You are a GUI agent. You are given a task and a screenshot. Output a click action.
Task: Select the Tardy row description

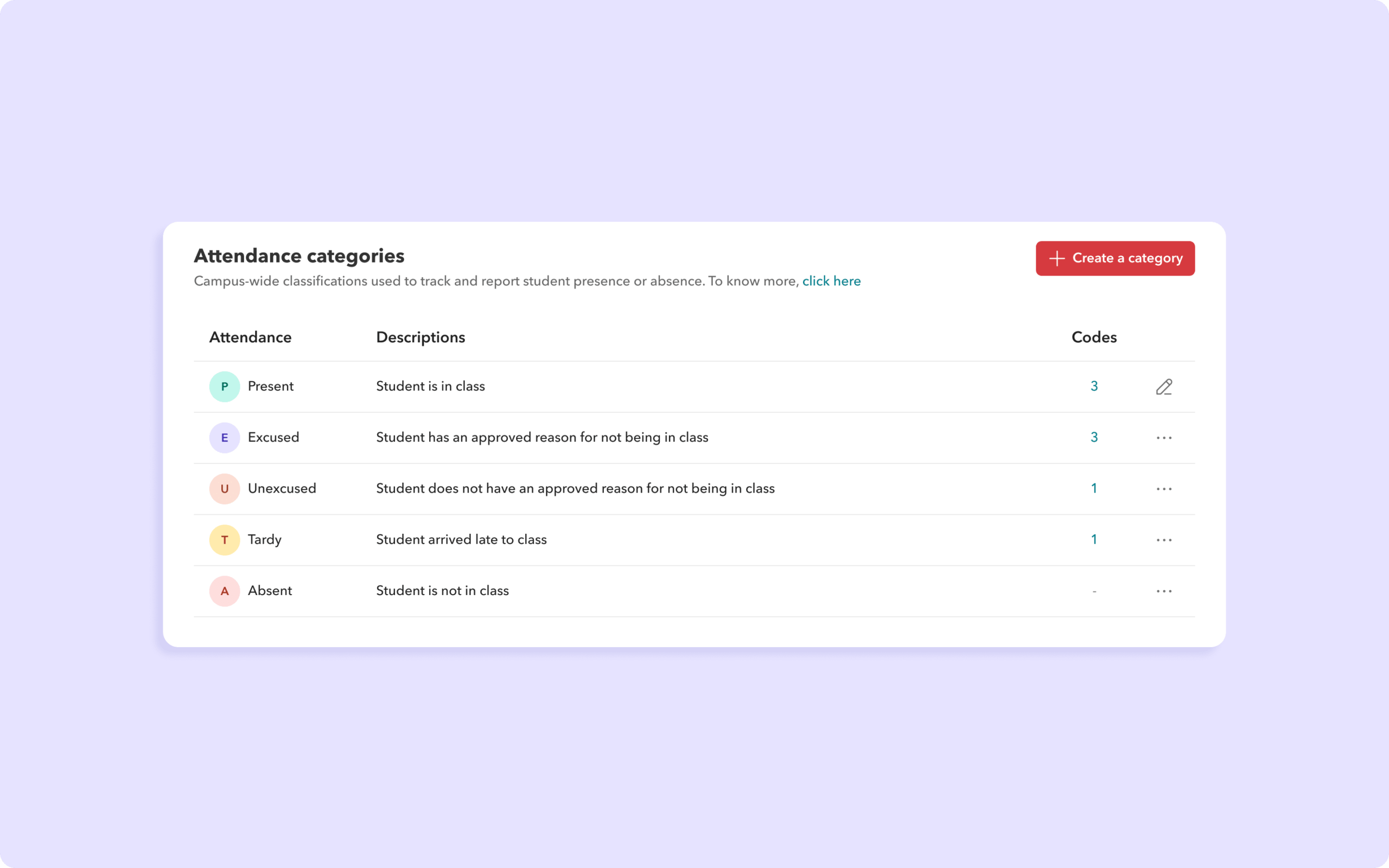(462, 540)
